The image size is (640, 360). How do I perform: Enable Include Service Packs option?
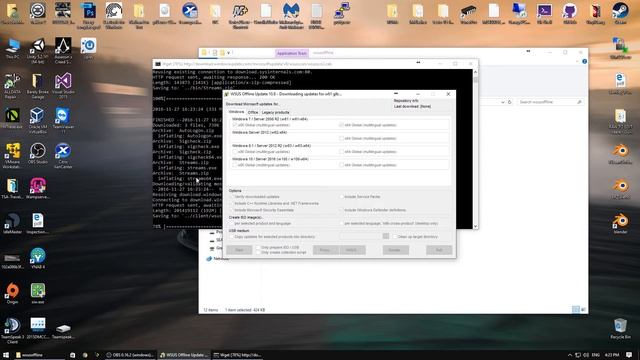point(341,197)
